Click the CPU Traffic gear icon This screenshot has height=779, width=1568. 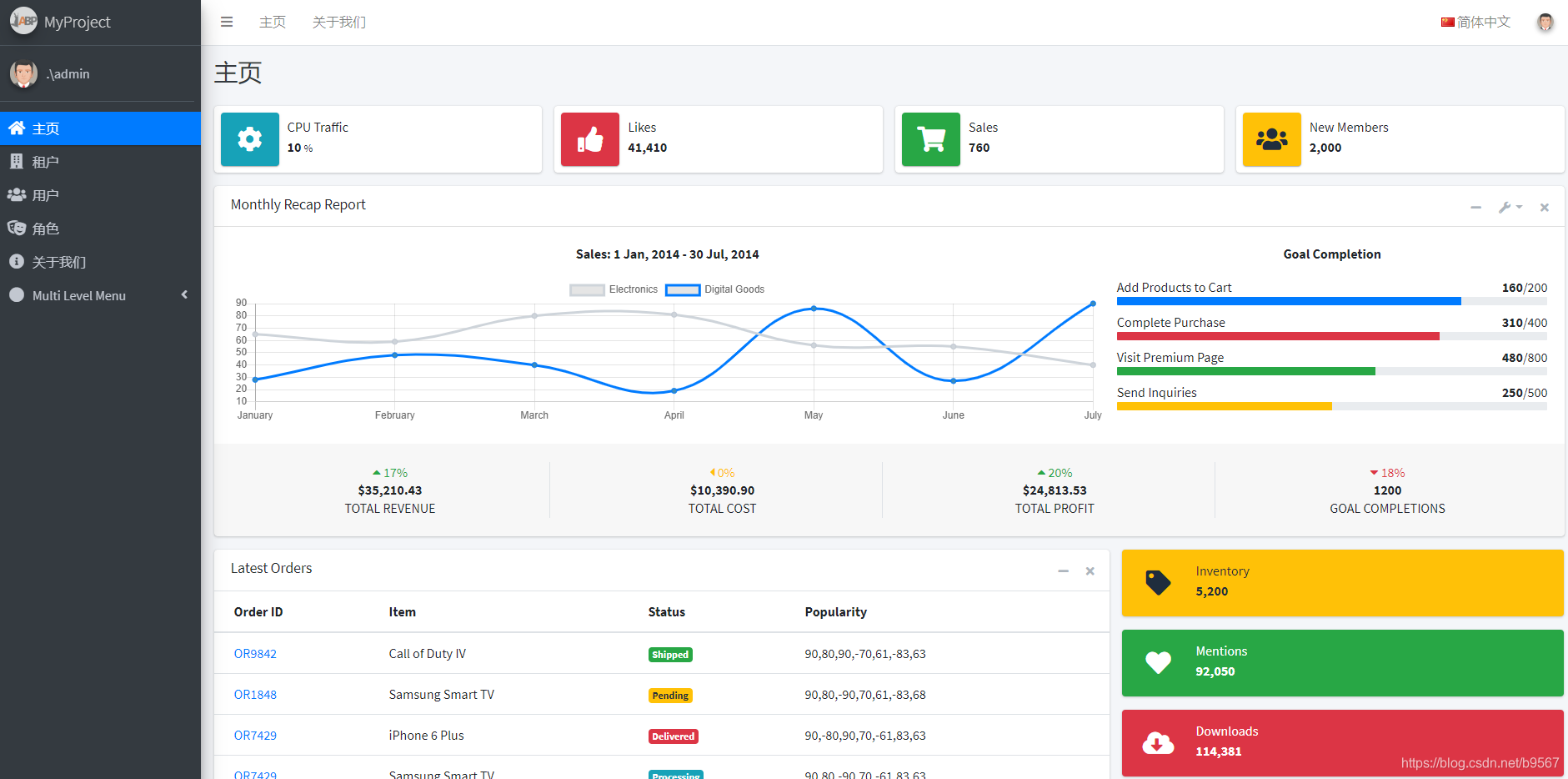point(250,139)
